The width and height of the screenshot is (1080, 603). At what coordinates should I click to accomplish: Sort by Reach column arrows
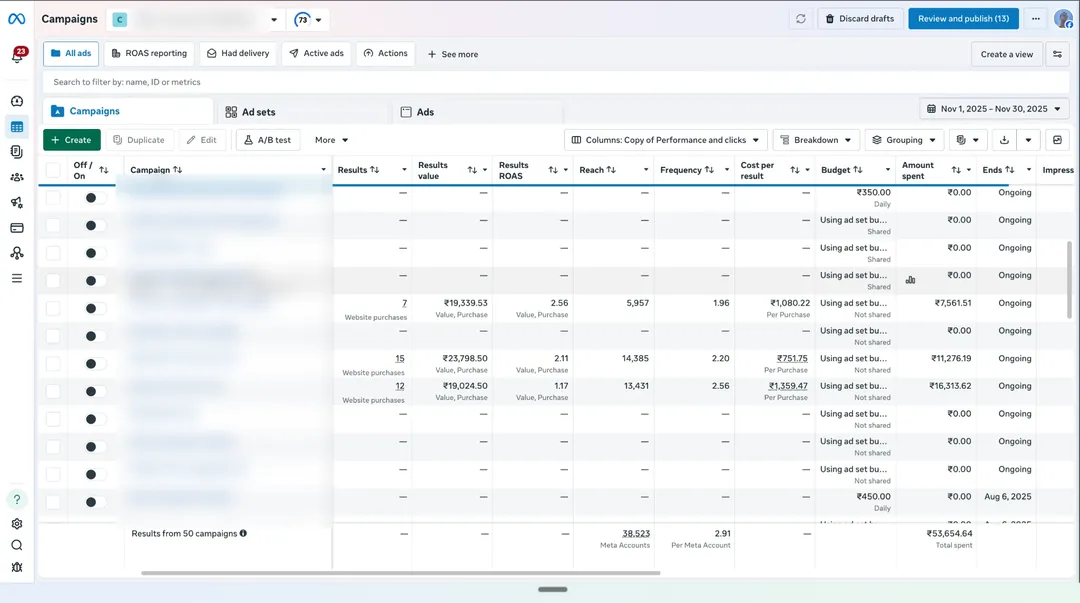coord(611,170)
